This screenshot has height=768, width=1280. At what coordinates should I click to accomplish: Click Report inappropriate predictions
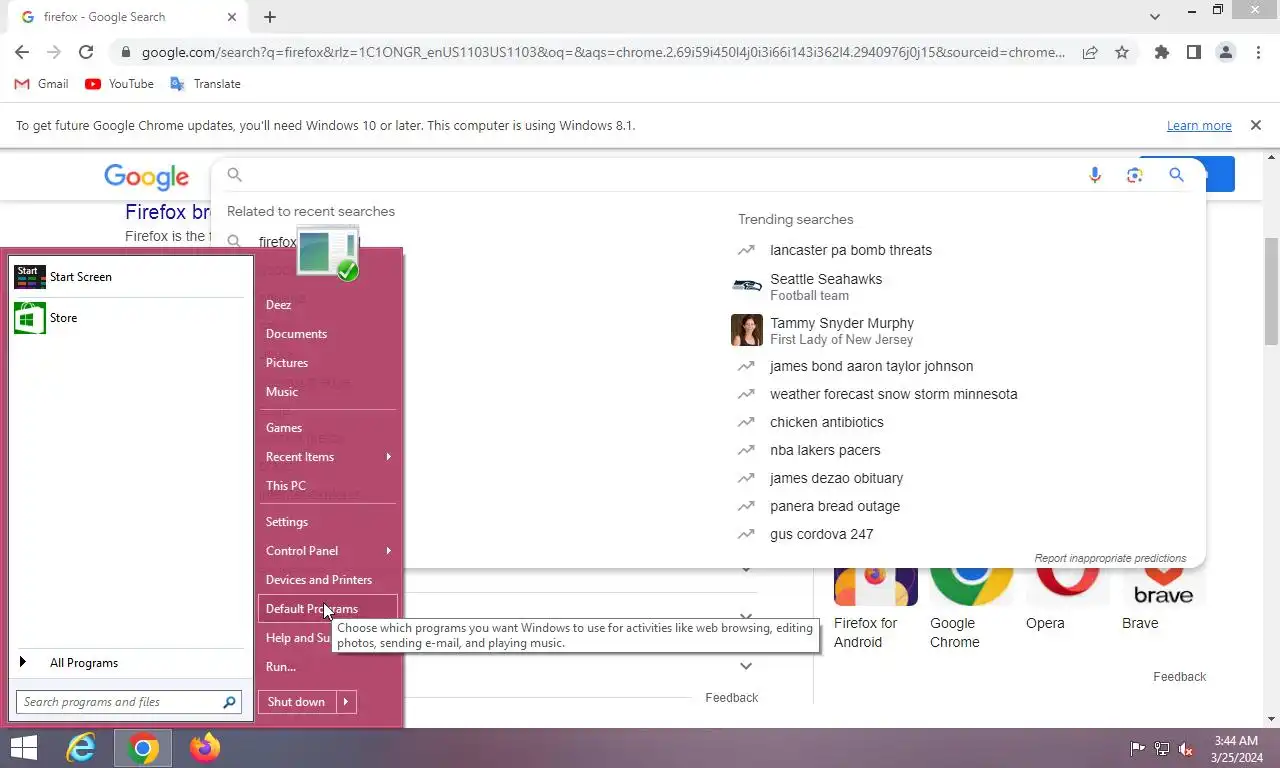click(x=1110, y=558)
